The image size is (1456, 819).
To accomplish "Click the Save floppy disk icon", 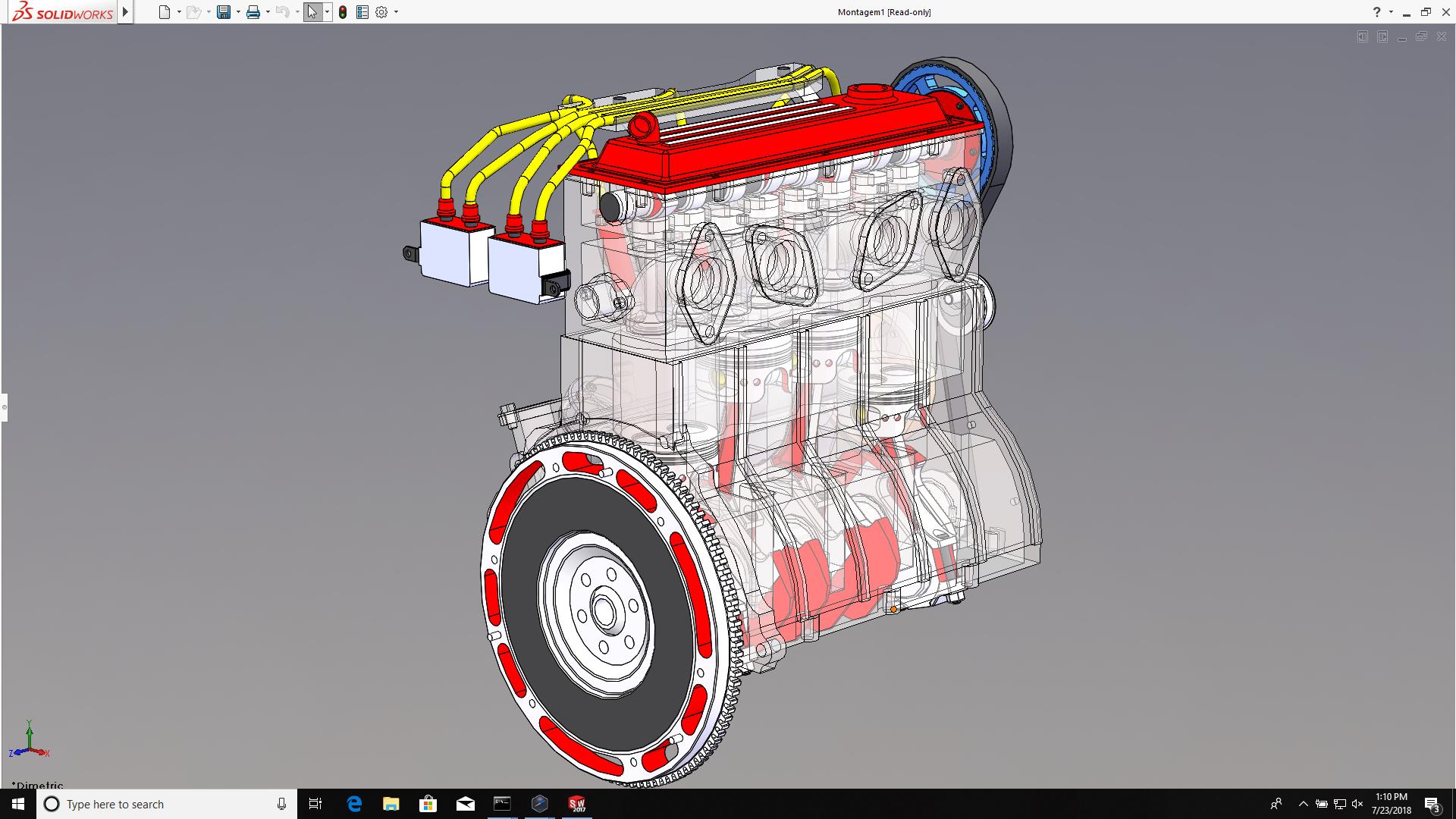I will coord(223,12).
